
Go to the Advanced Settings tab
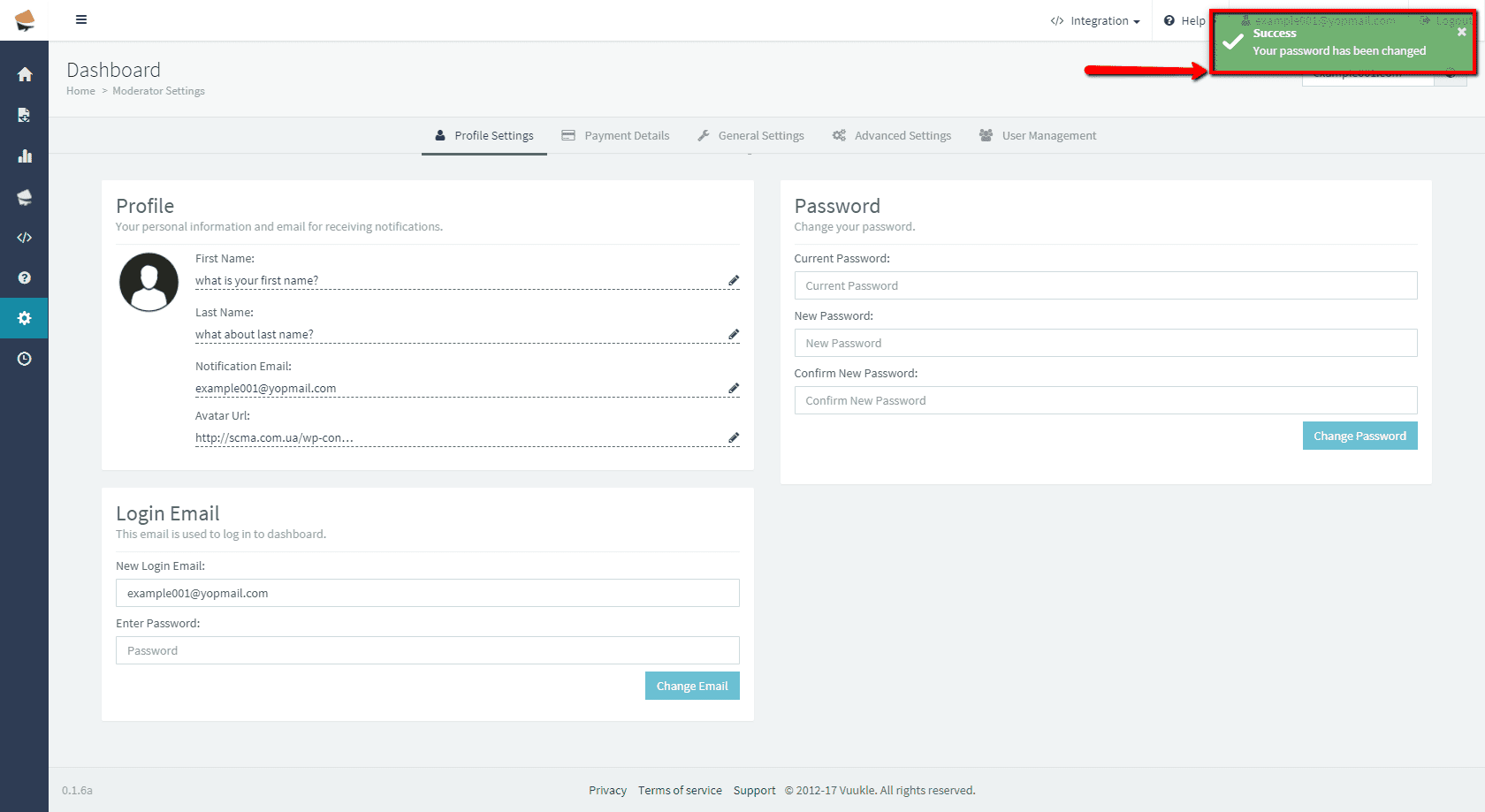pyautogui.click(x=892, y=136)
